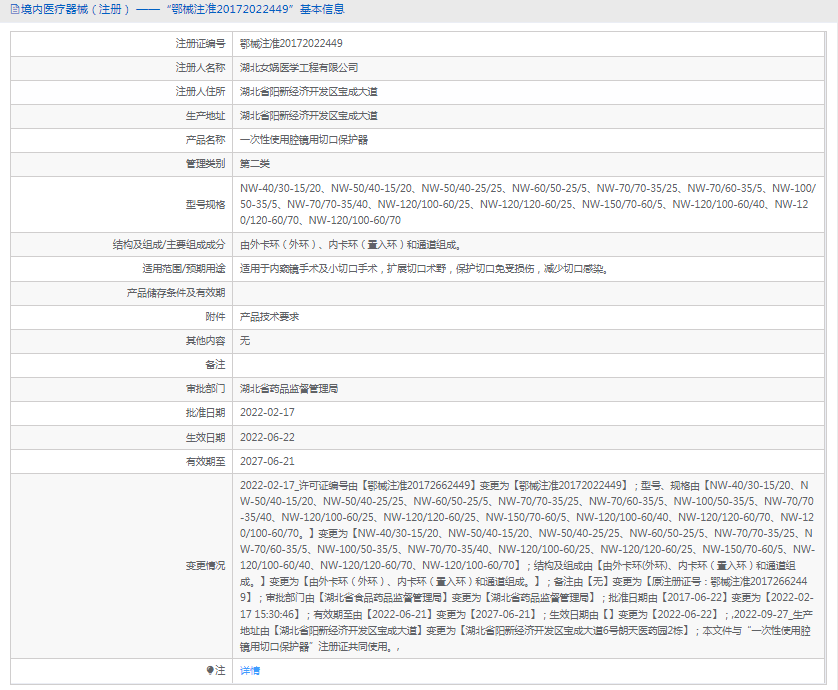Select expiry date 2027-06-21
The width and height of the screenshot is (838, 690).
click(x=267, y=462)
